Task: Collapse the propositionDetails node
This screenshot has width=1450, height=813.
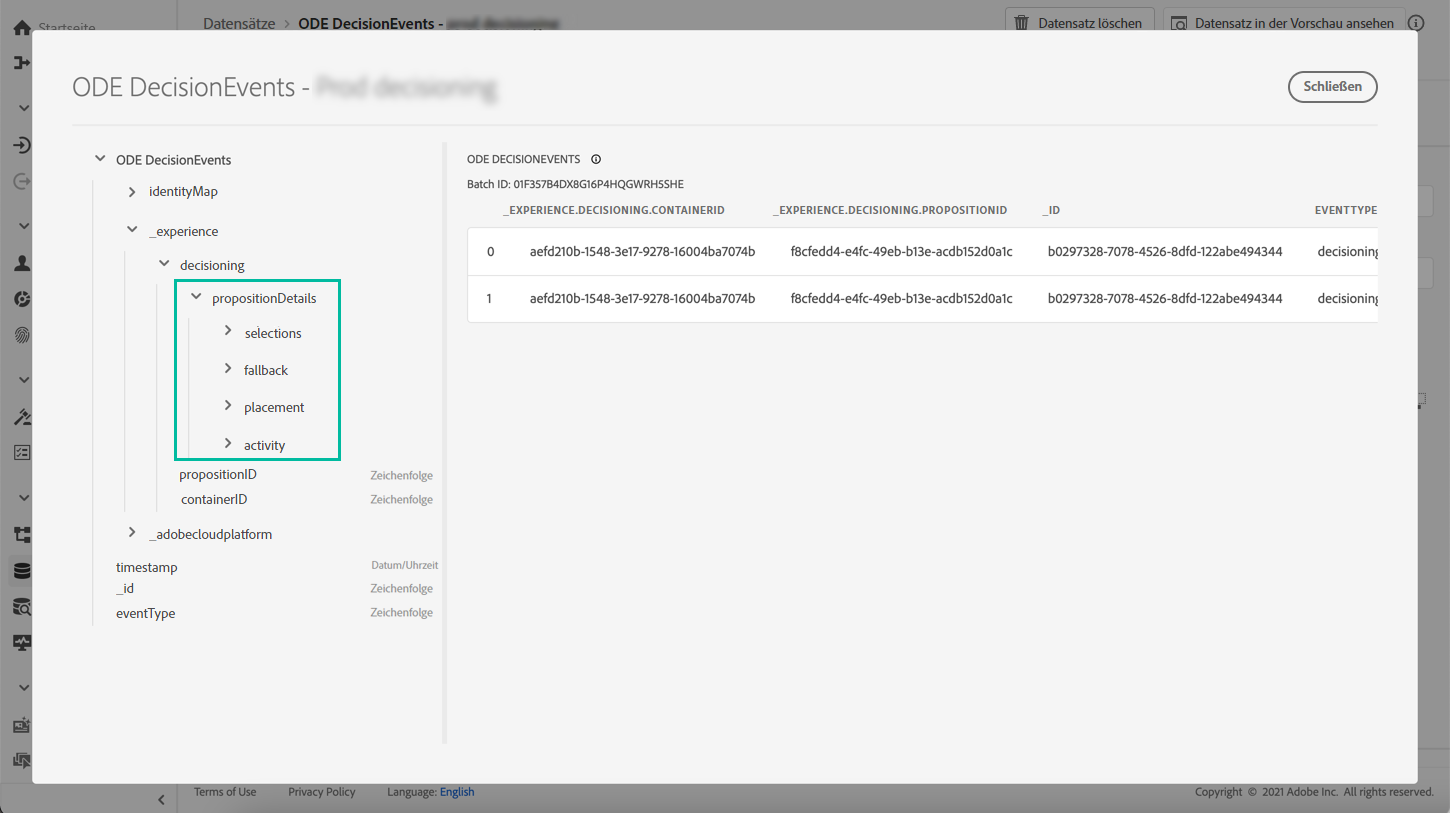Action: 196,298
